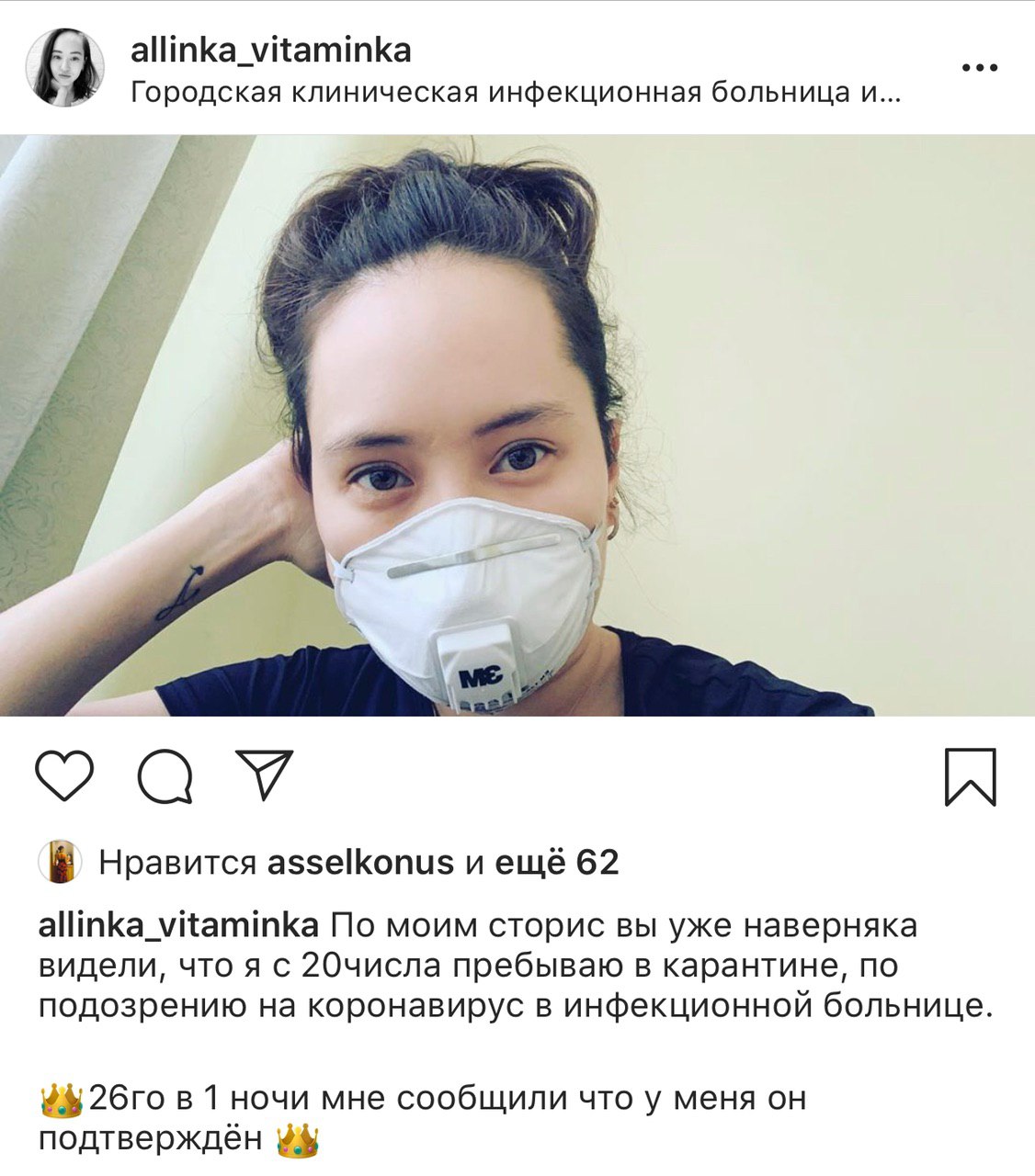Tap the word Нравится in likes line
Viewport: 1035px width, 1176px height.
click(x=176, y=863)
